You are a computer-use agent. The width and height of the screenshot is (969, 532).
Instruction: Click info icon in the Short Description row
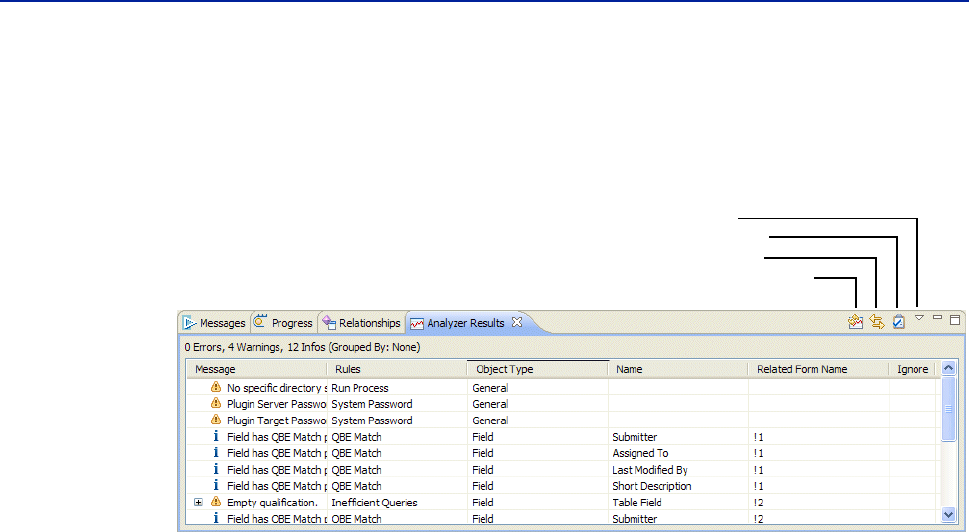[216, 485]
